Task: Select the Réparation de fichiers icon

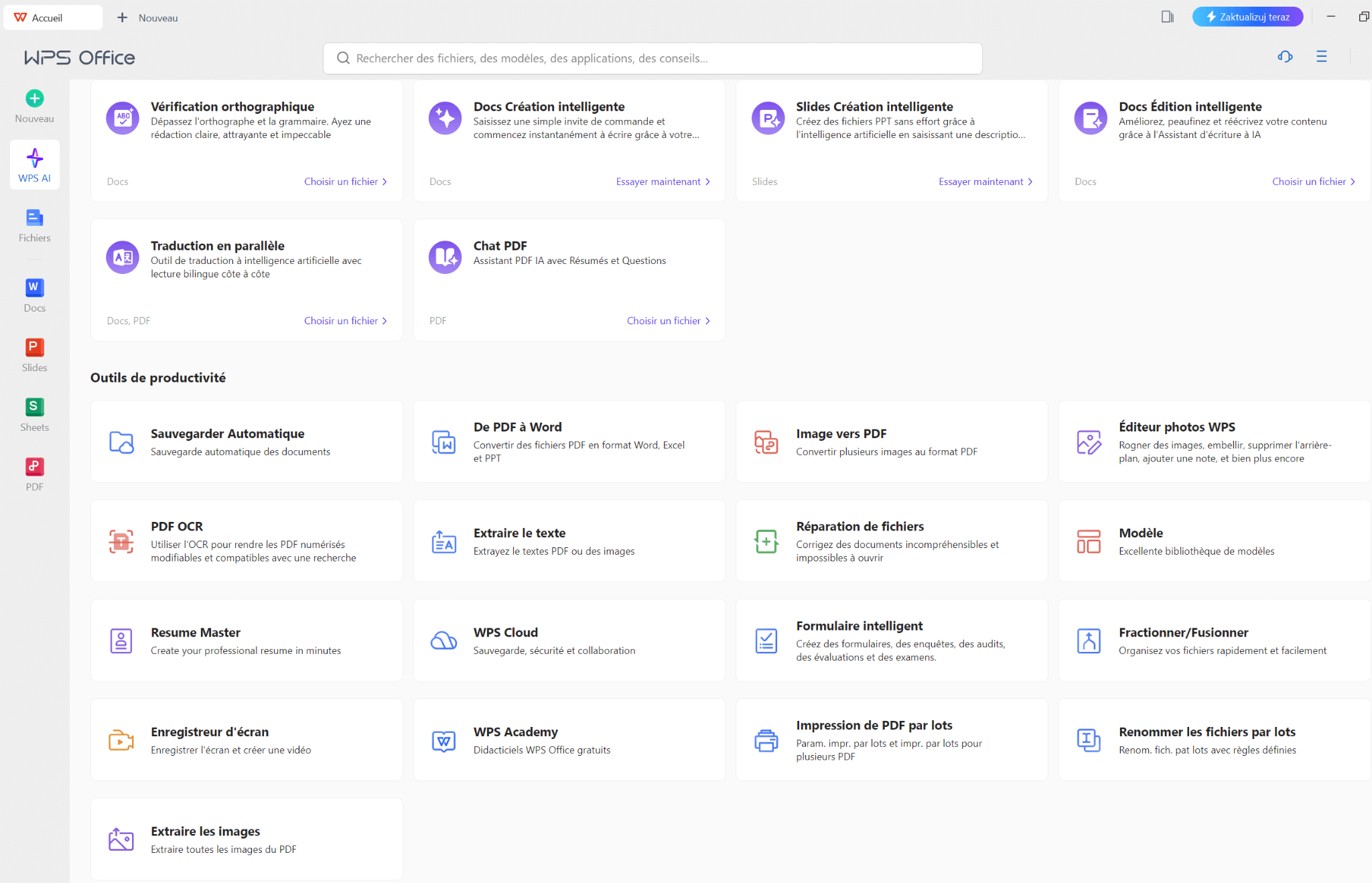Action: [766, 541]
